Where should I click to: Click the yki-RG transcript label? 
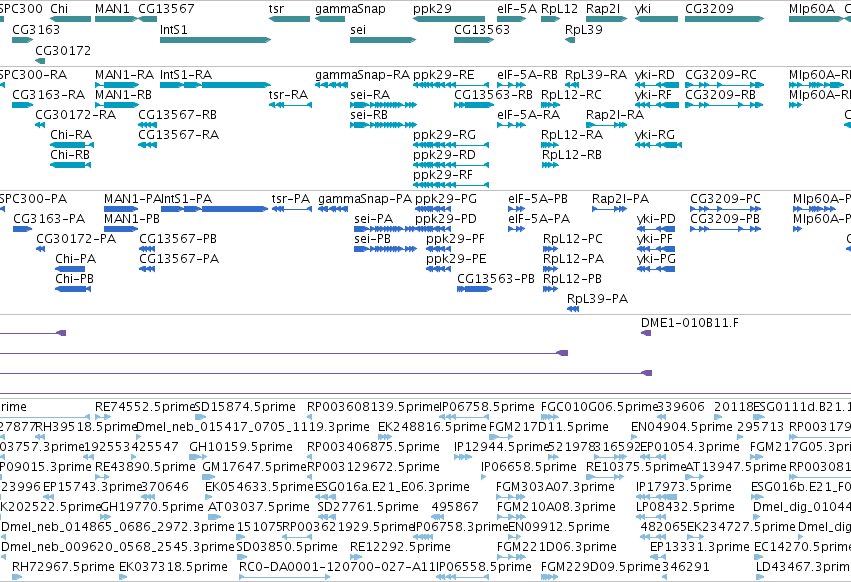[655, 135]
